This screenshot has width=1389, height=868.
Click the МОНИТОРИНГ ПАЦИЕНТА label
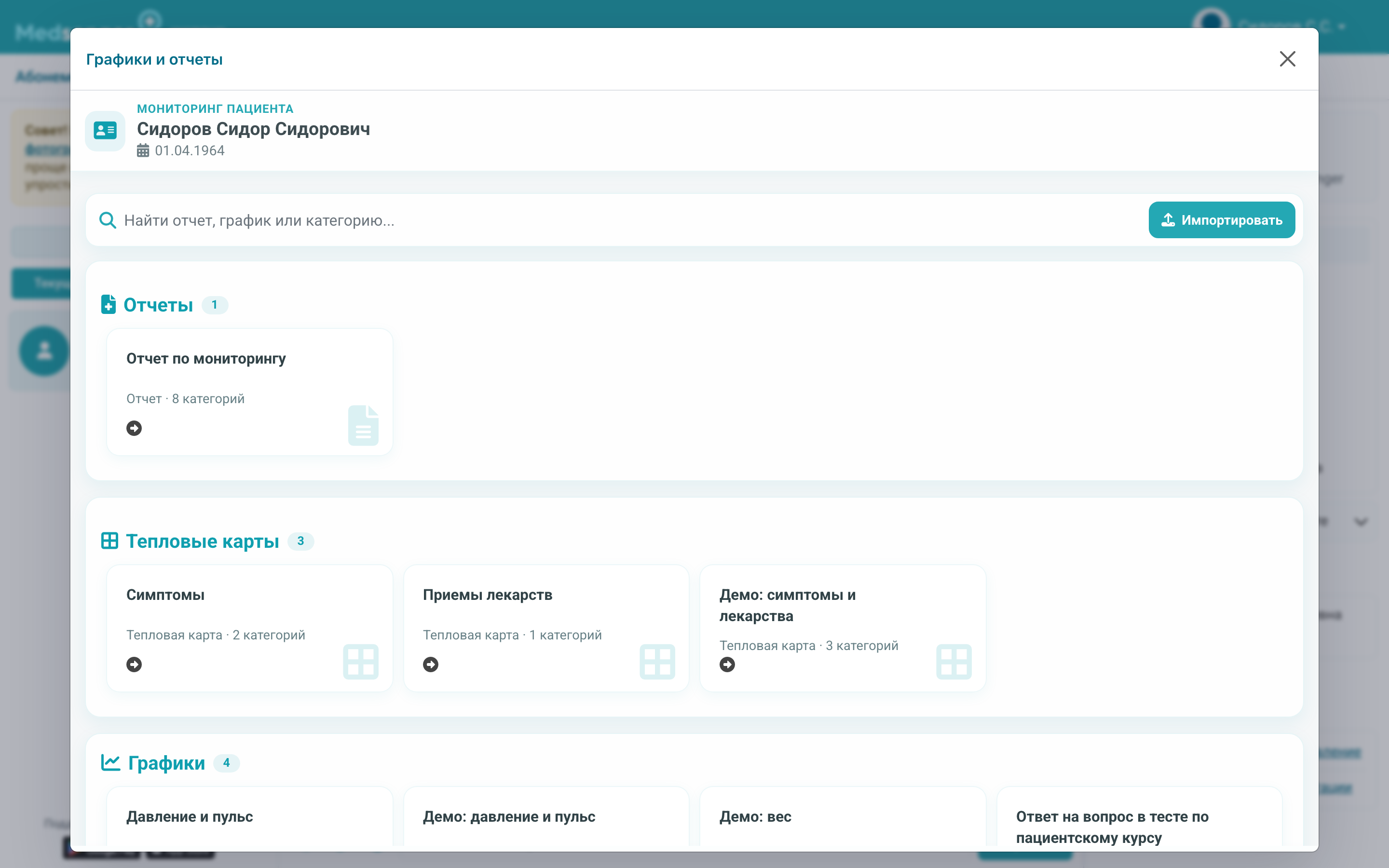point(215,108)
